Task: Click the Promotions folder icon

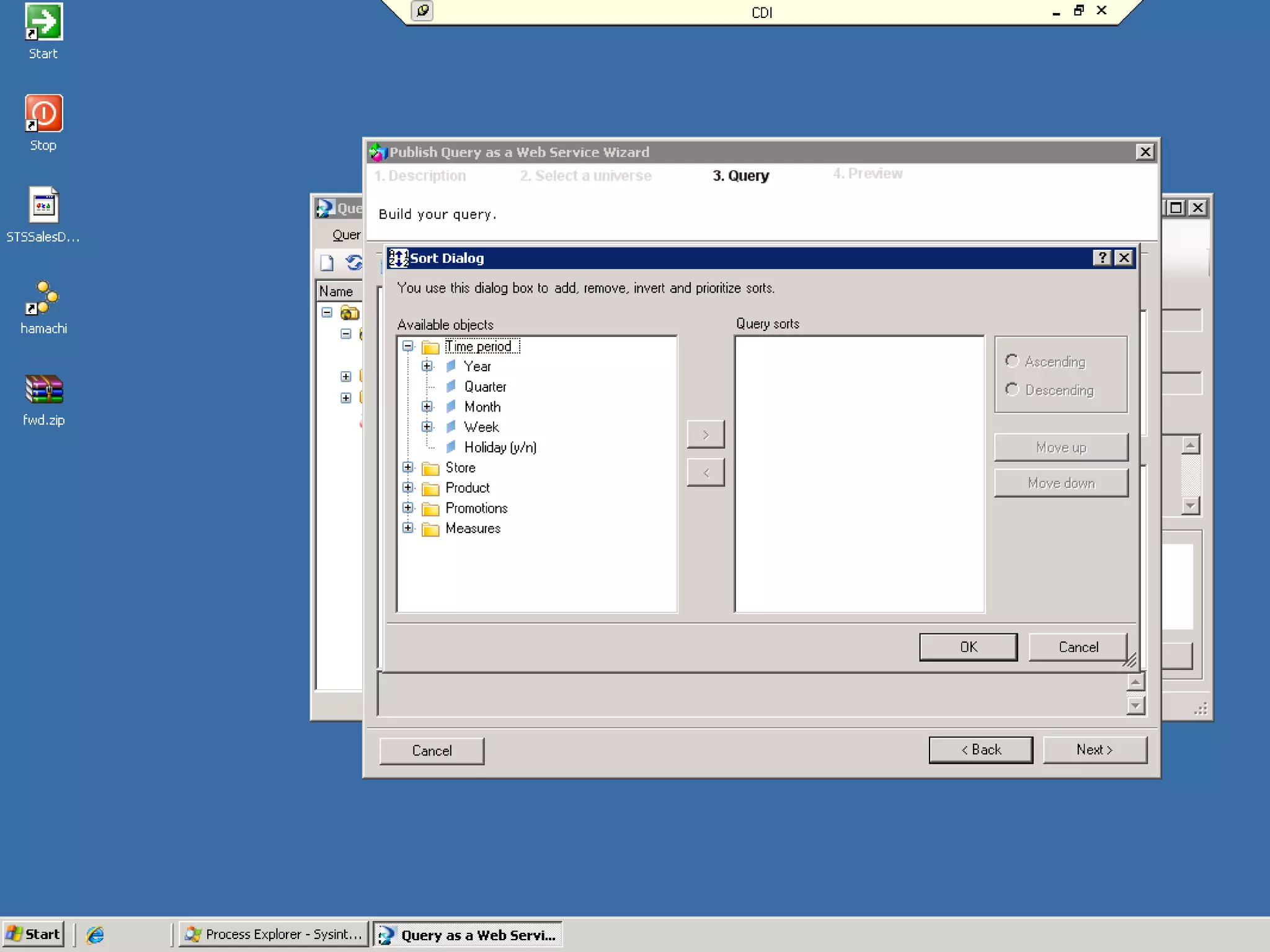Action: point(430,509)
